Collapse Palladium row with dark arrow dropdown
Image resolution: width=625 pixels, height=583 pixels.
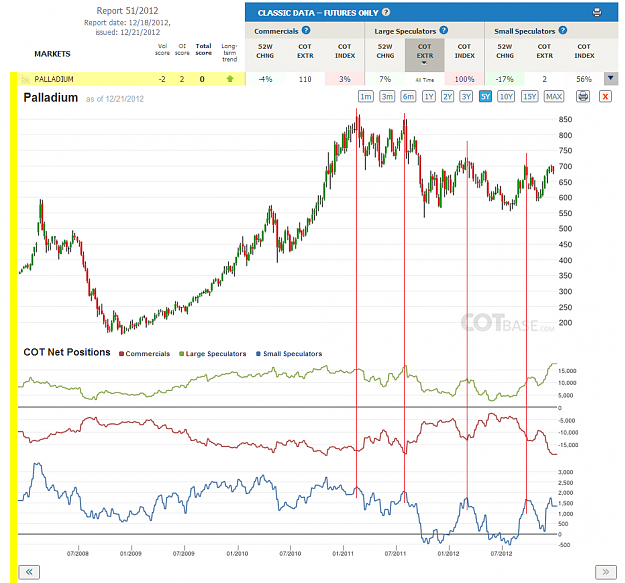pyautogui.click(x=611, y=79)
